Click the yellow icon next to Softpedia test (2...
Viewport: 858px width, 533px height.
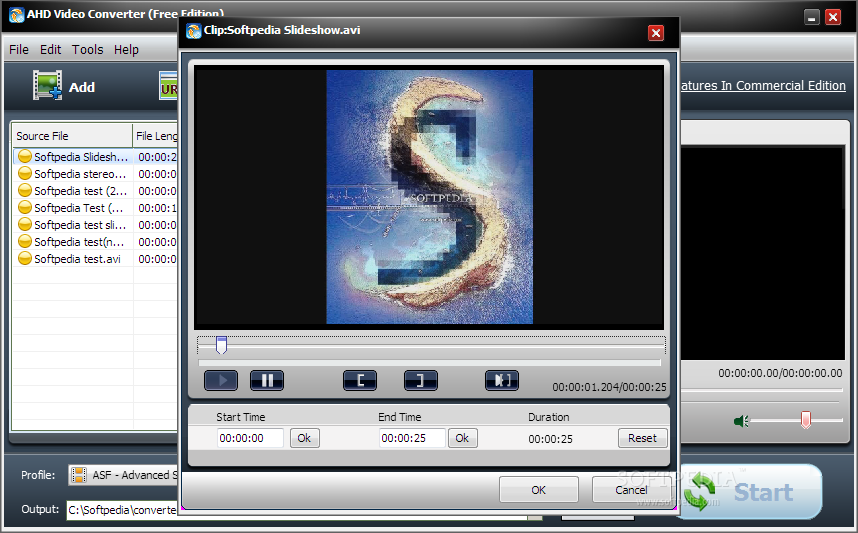click(25, 190)
